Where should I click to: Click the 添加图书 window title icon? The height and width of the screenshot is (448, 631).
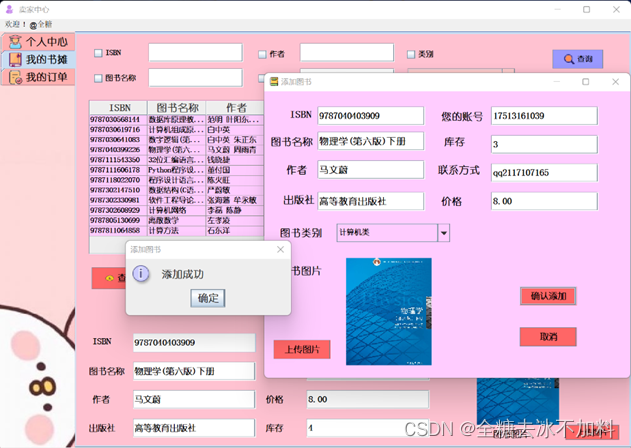(274, 82)
